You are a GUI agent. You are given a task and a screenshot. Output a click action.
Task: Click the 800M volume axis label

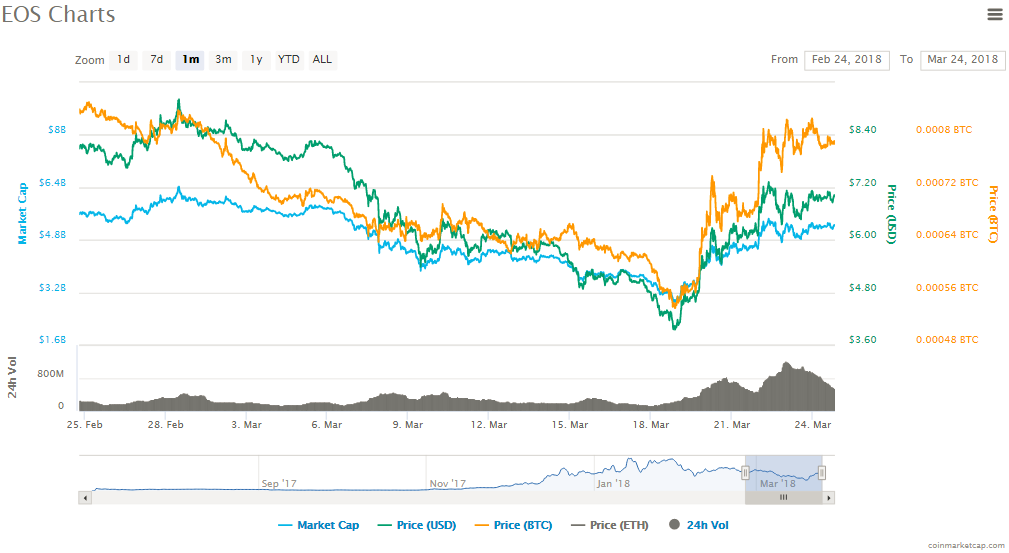(x=50, y=374)
